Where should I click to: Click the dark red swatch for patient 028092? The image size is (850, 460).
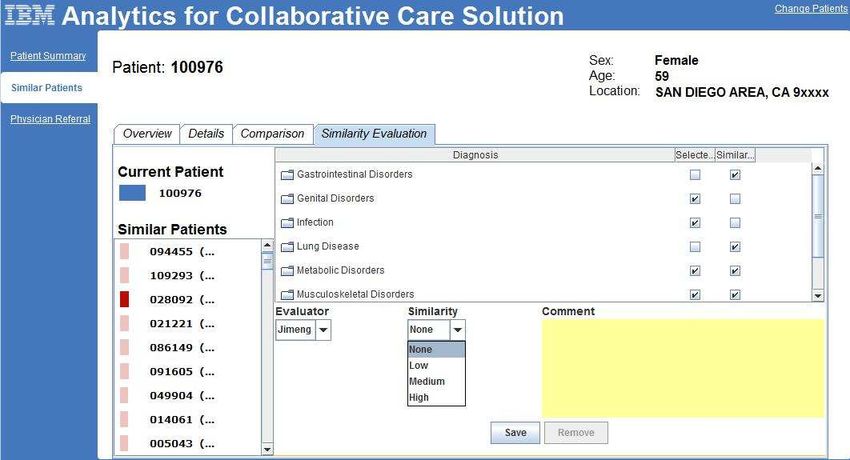click(124, 299)
